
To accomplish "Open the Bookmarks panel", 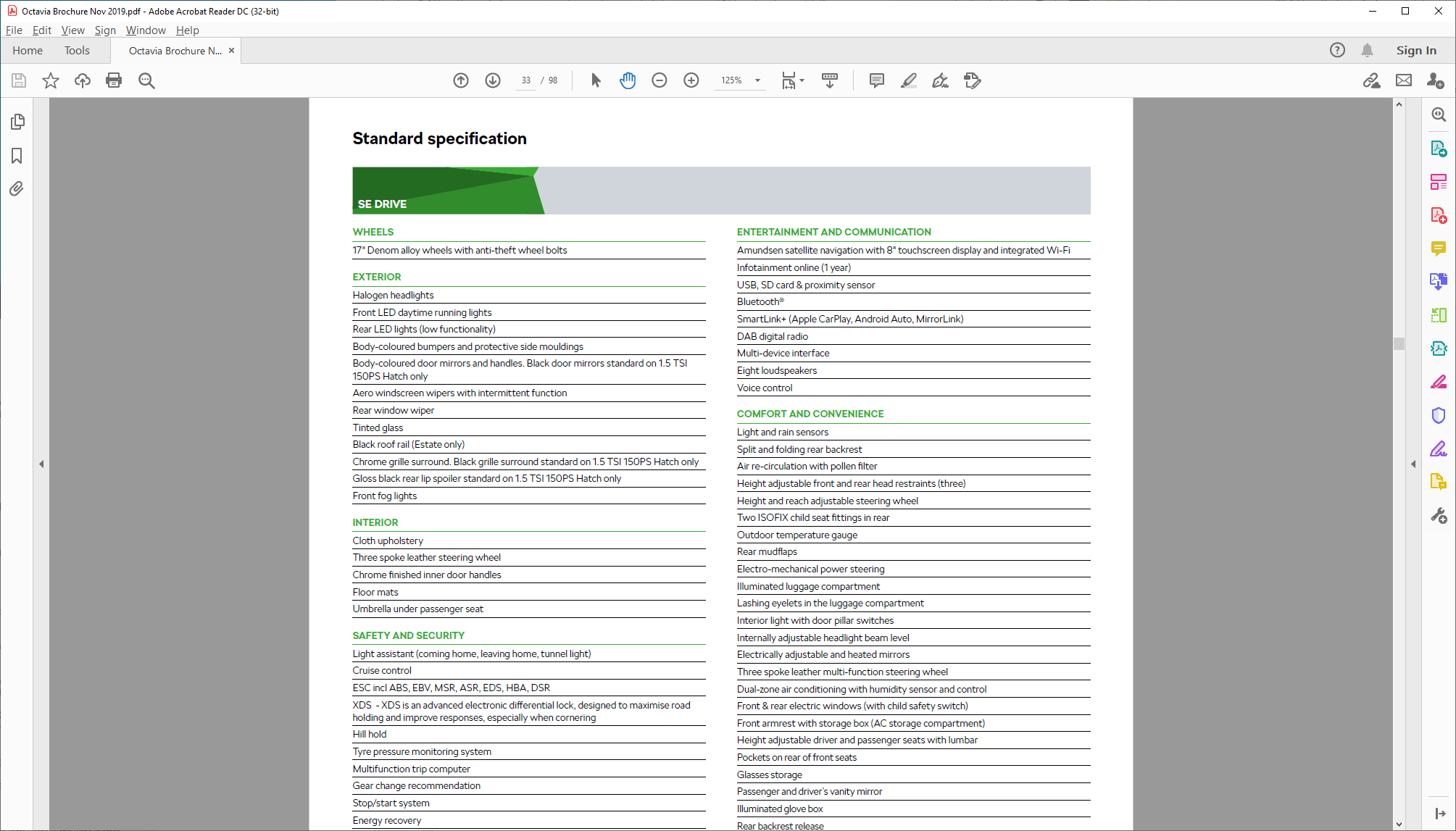I will [x=17, y=156].
